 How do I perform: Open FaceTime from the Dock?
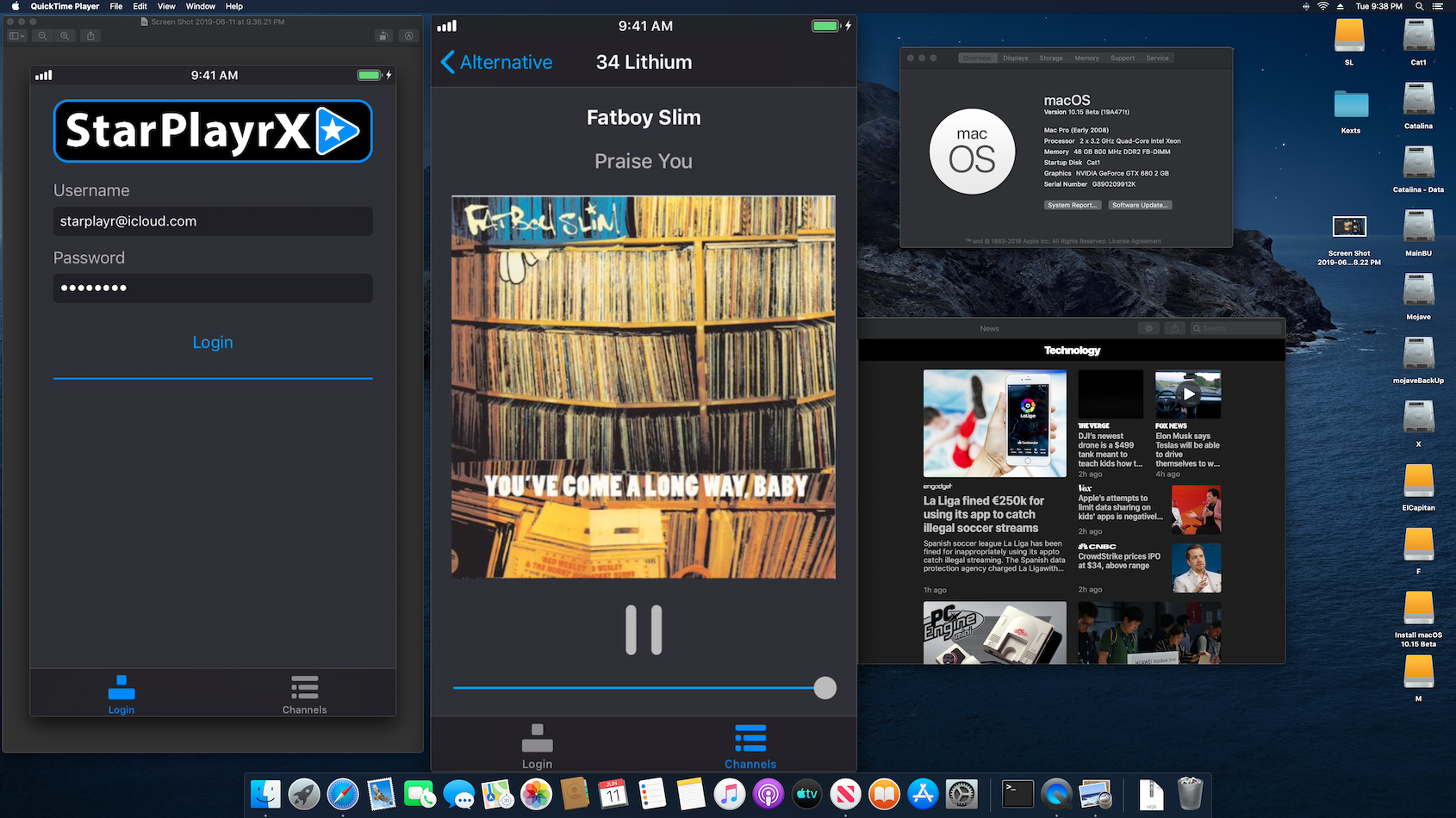click(x=420, y=794)
